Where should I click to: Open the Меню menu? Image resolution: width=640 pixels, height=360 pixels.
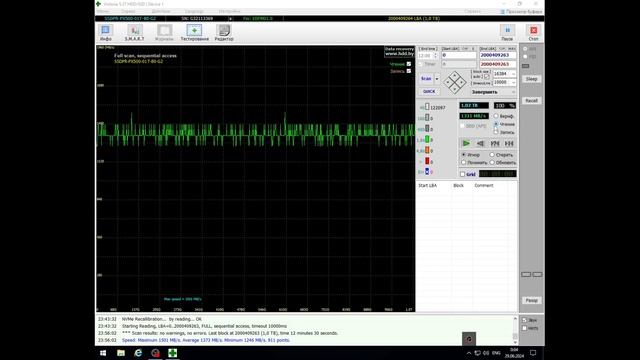click(x=103, y=12)
